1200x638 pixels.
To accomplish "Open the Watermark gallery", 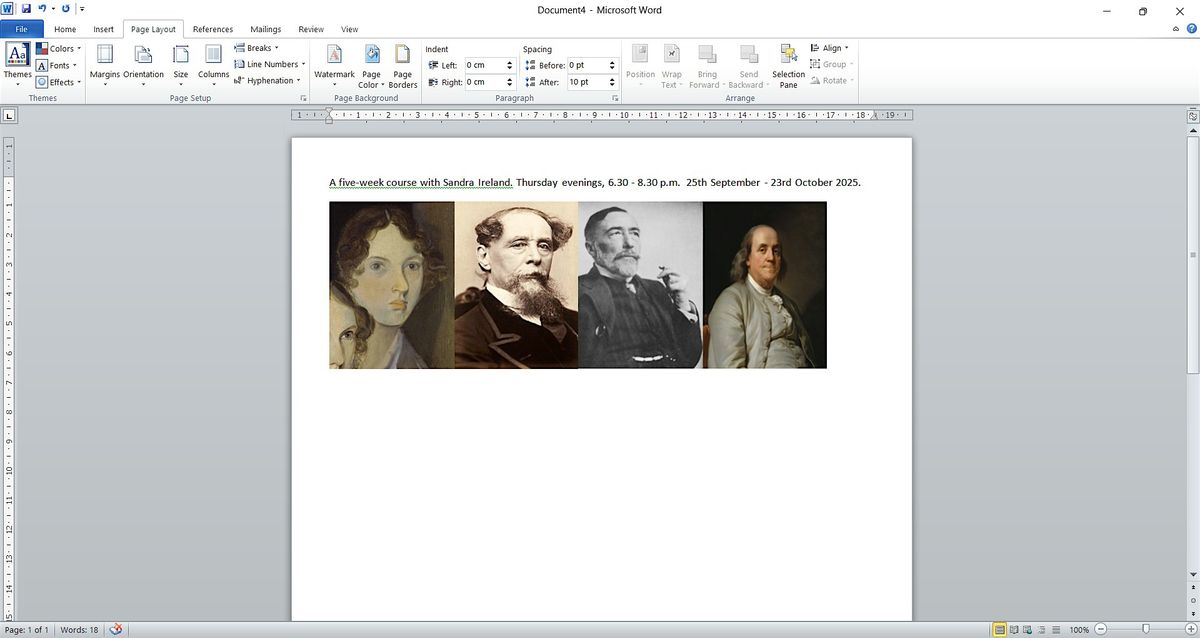I will pos(334,65).
